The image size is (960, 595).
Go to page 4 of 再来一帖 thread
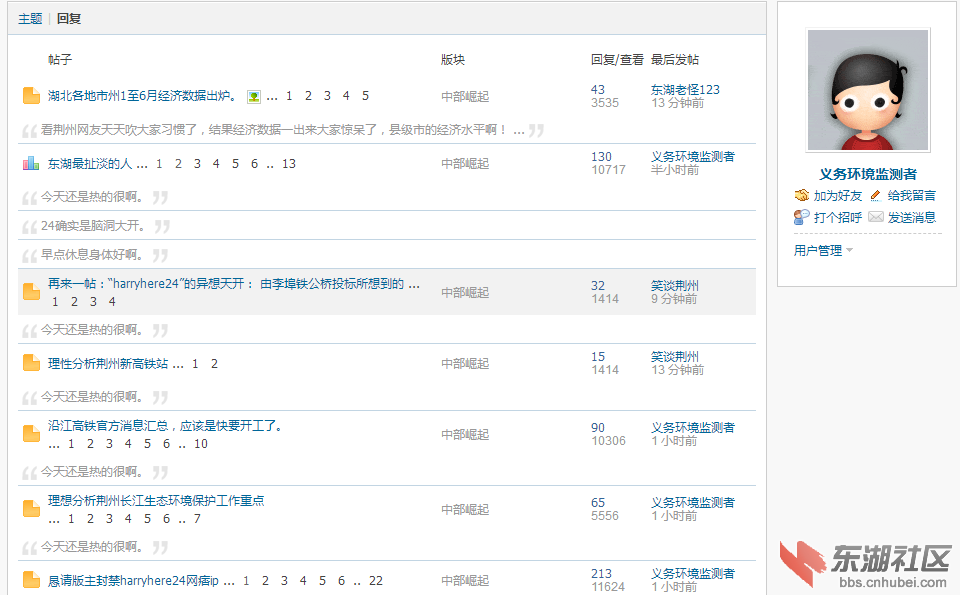(112, 301)
